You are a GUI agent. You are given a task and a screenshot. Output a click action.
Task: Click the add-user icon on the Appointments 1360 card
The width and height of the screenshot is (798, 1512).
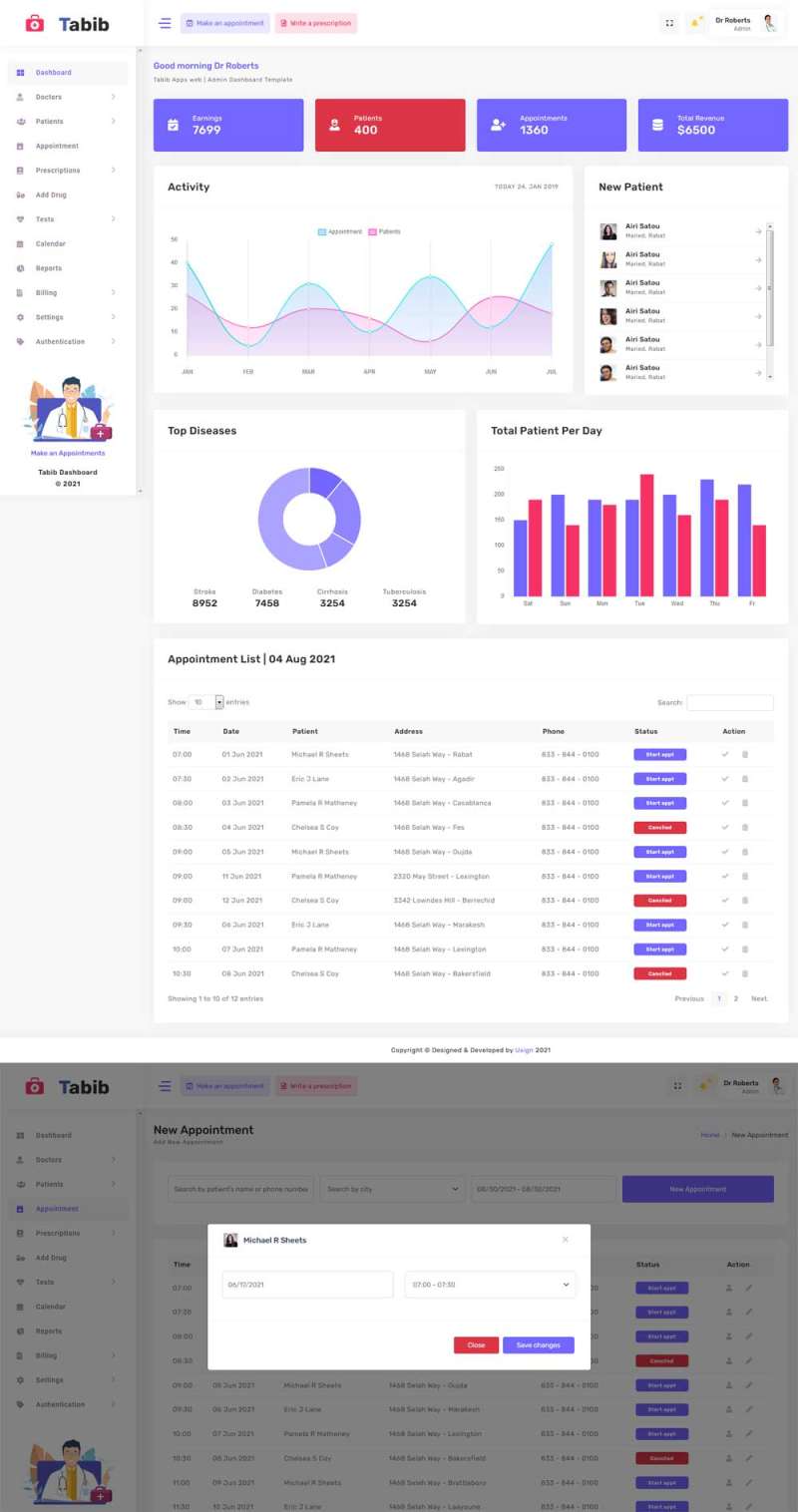(498, 125)
